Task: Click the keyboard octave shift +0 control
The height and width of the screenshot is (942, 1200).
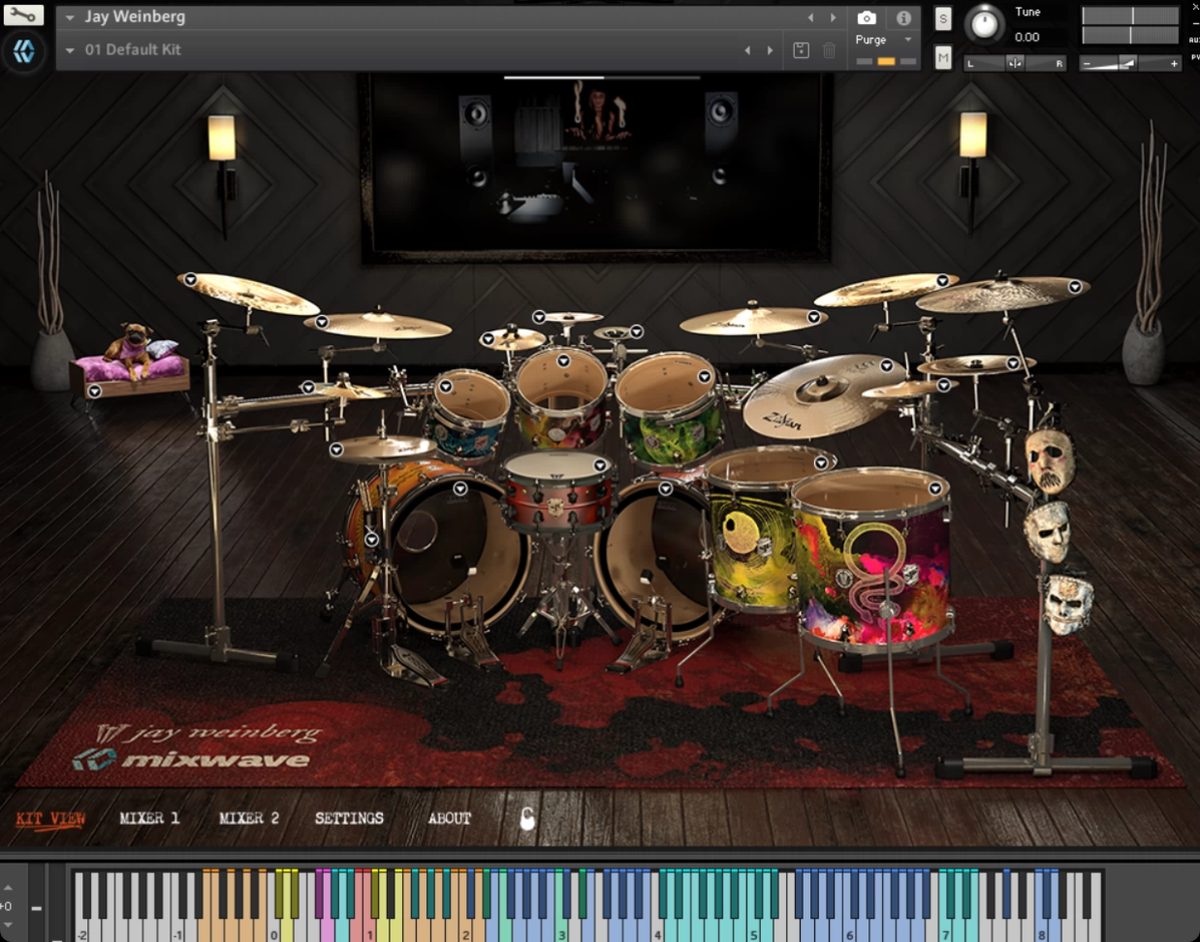Action: click(x=7, y=907)
